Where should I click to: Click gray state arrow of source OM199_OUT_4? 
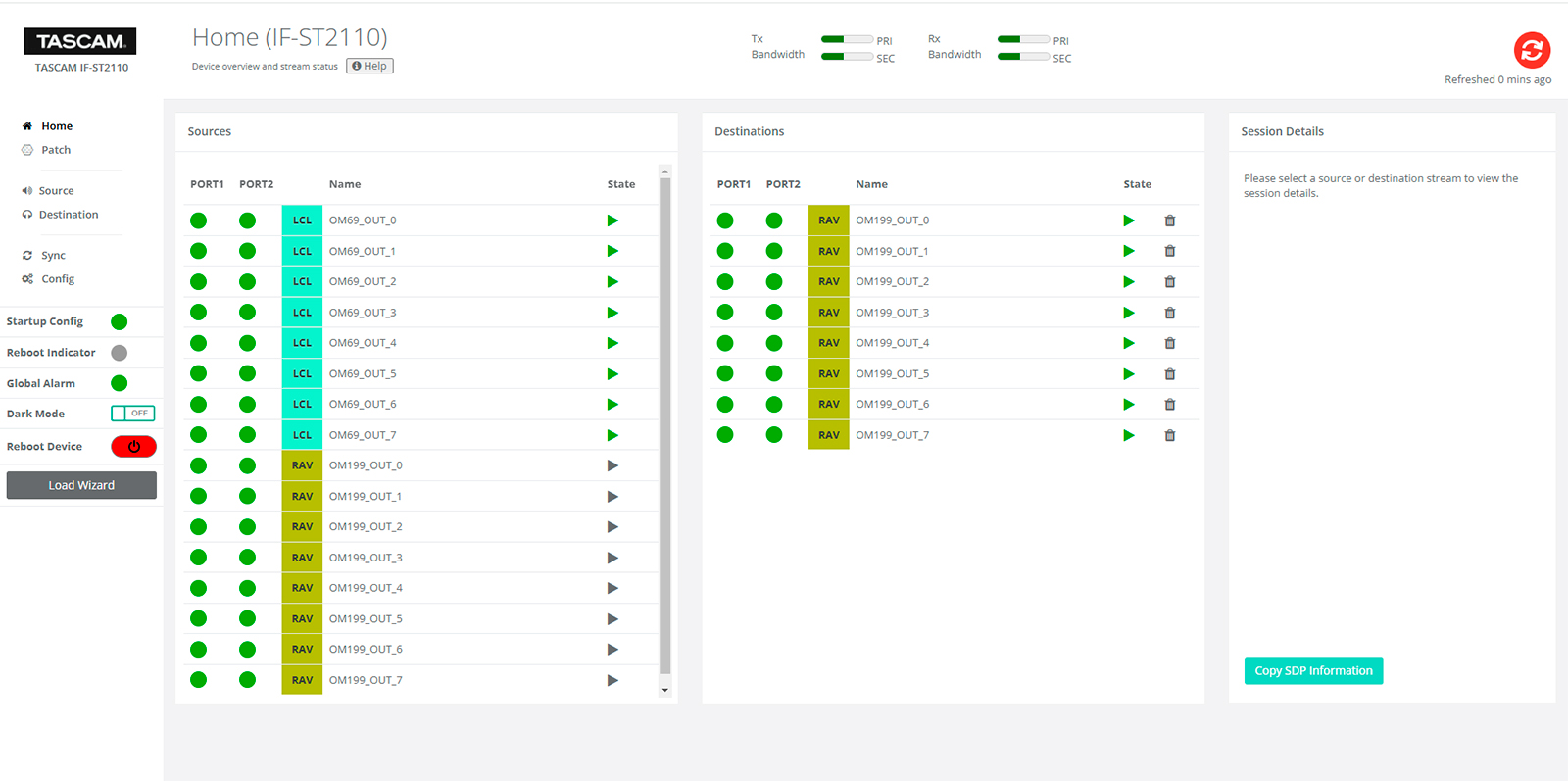[x=612, y=588]
